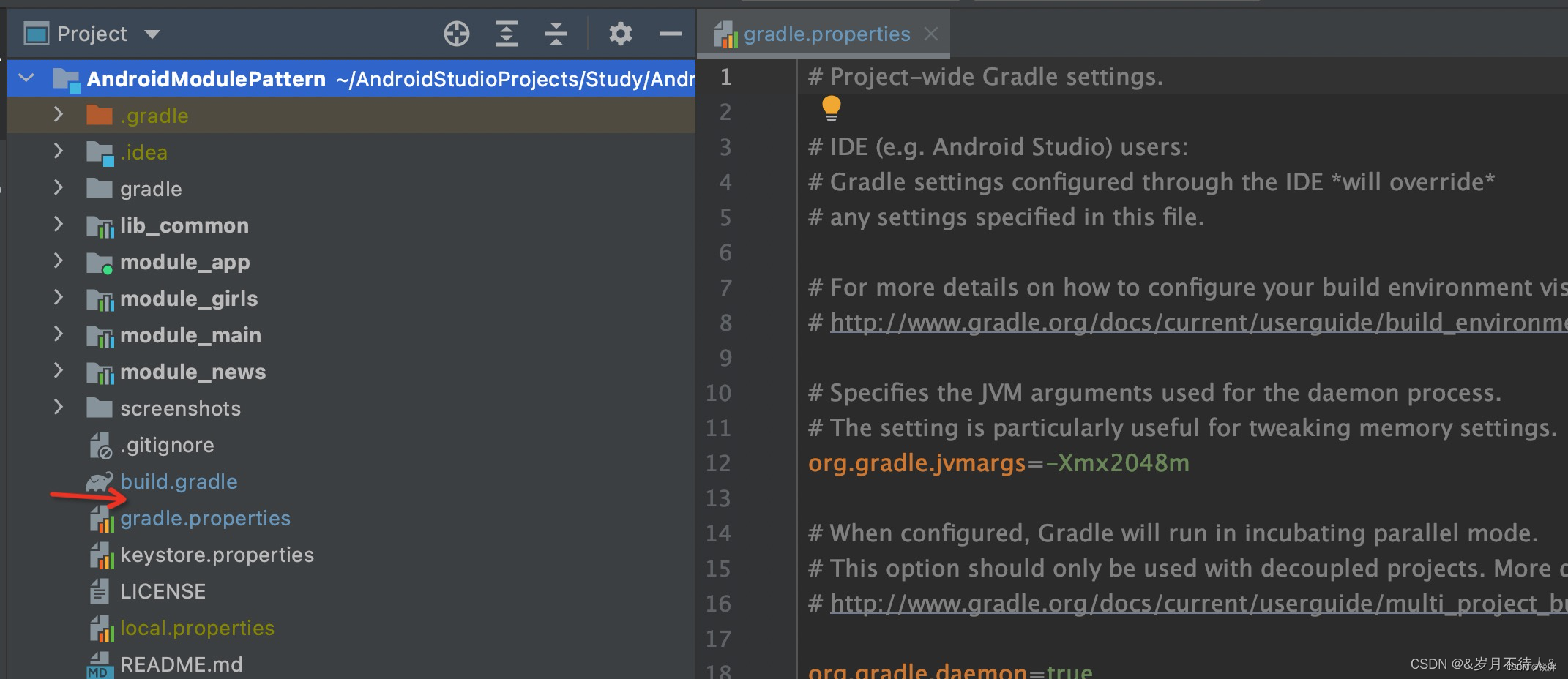Click the lib_common module folder icon
Viewport: 1568px width, 679px height.
pyautogui.click(x=100, y=226)
